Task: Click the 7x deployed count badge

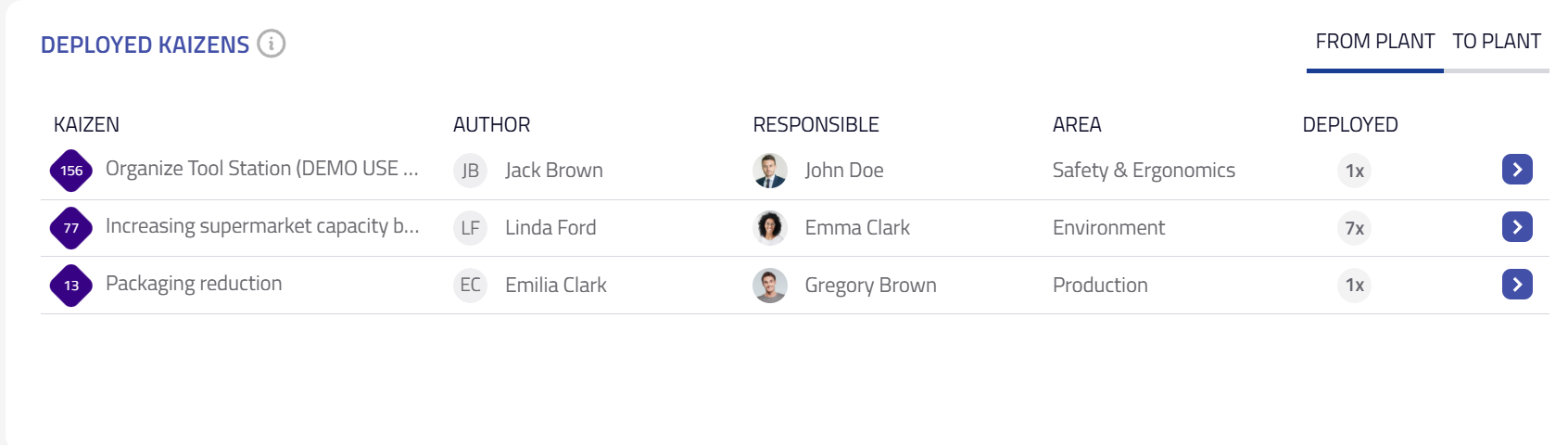Action: [1354, 228]
